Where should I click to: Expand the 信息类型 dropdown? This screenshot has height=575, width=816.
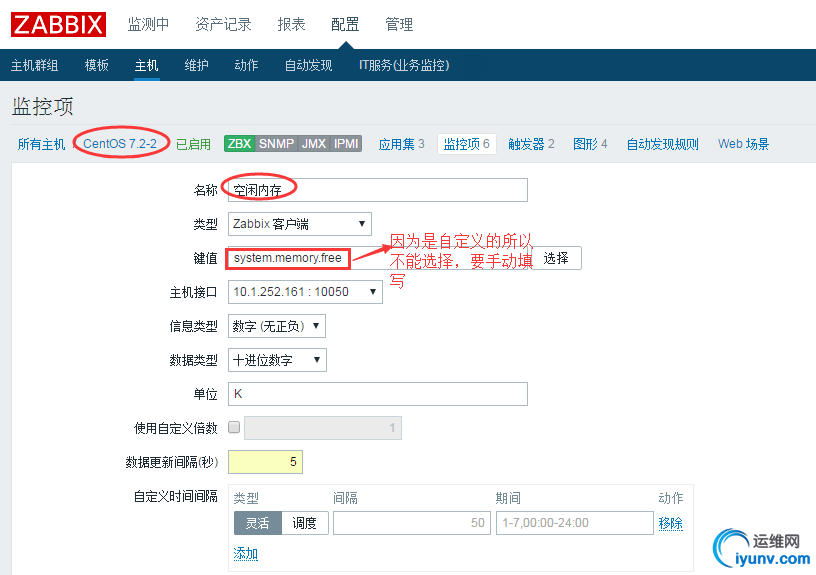click(277, 326)
